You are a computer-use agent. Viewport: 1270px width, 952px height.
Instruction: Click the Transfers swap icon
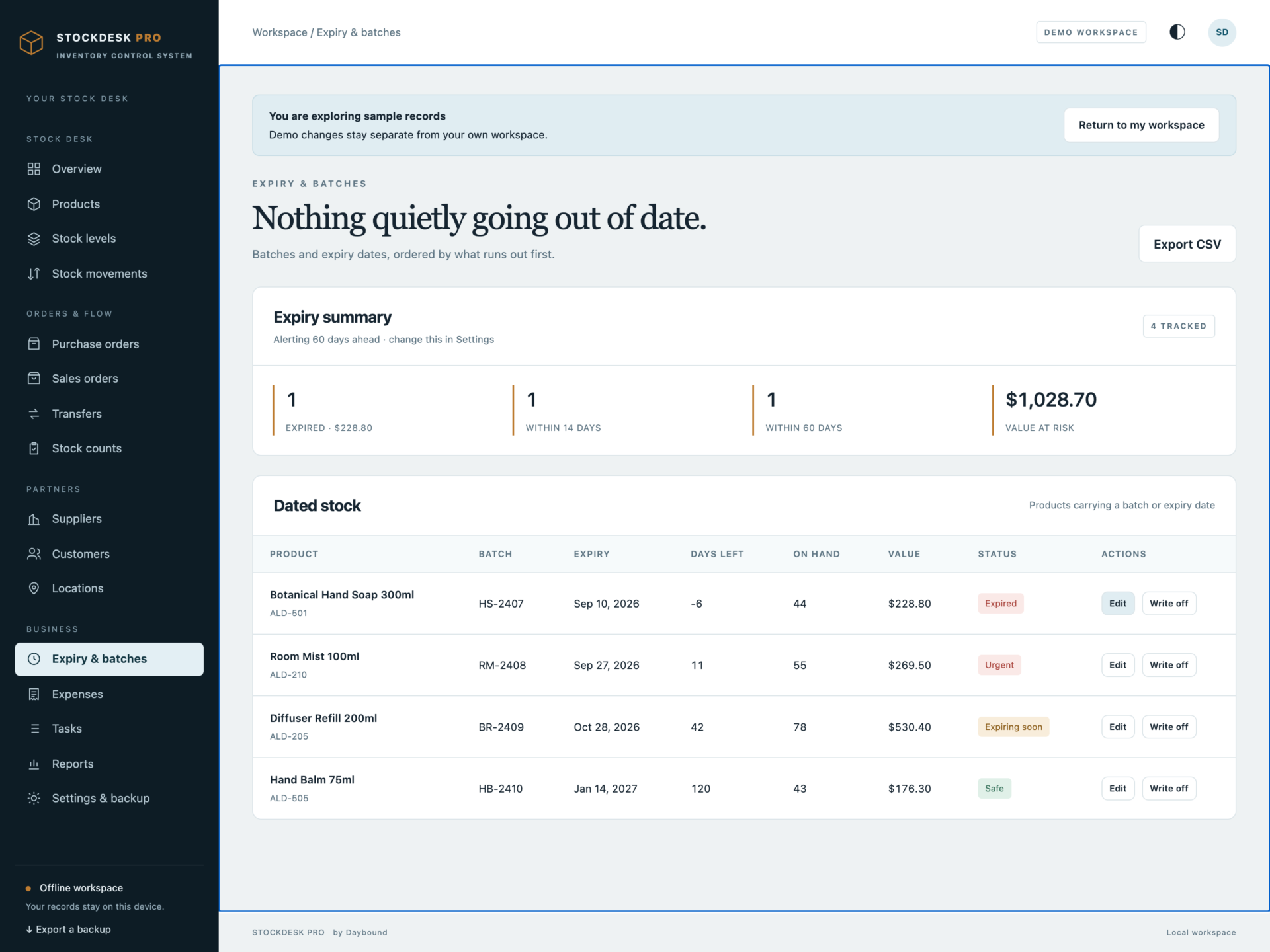coord(34,414)
